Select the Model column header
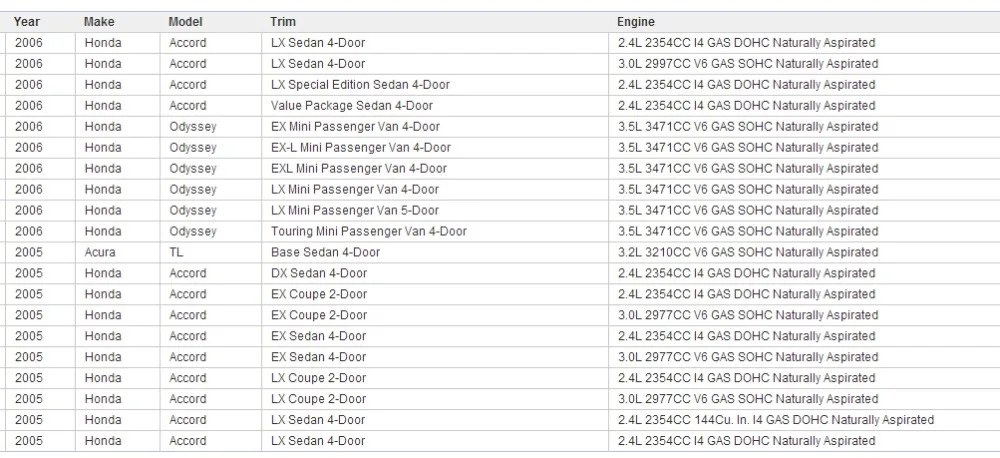1000x458 pixels. click(x=185, y=22)
